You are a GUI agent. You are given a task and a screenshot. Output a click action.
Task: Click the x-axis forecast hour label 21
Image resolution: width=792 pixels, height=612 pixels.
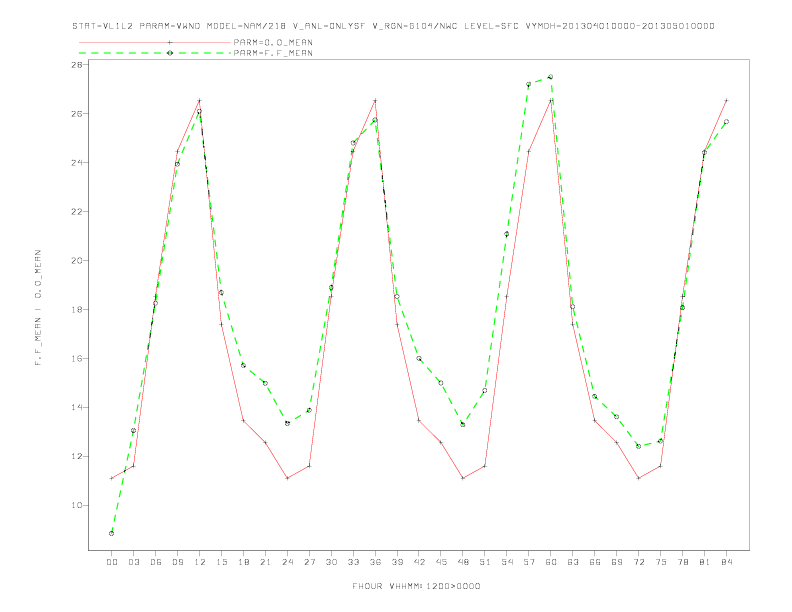(x=265, y=562)
